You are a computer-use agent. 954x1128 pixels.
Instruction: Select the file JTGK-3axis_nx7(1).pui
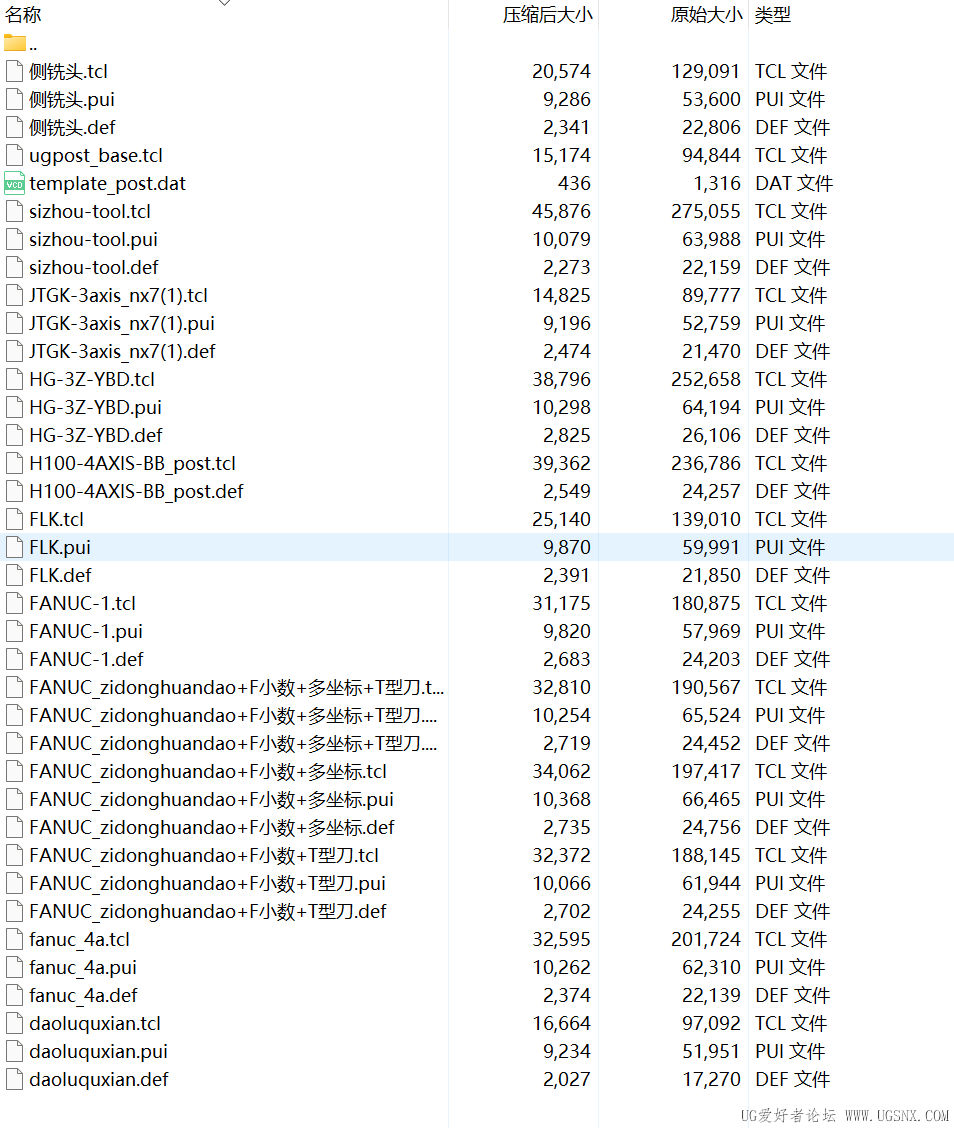[x=122, y=323]
